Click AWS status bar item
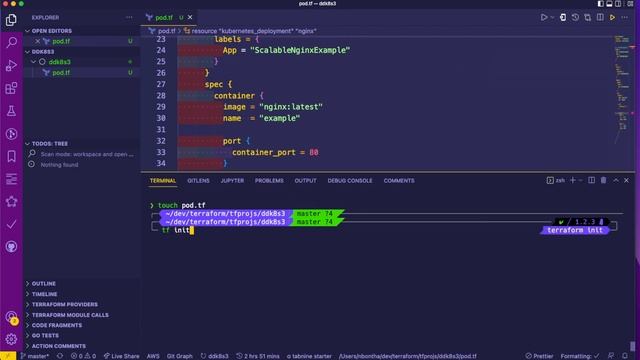The height and width of the screenshot is (360, 640). (153, 356)
